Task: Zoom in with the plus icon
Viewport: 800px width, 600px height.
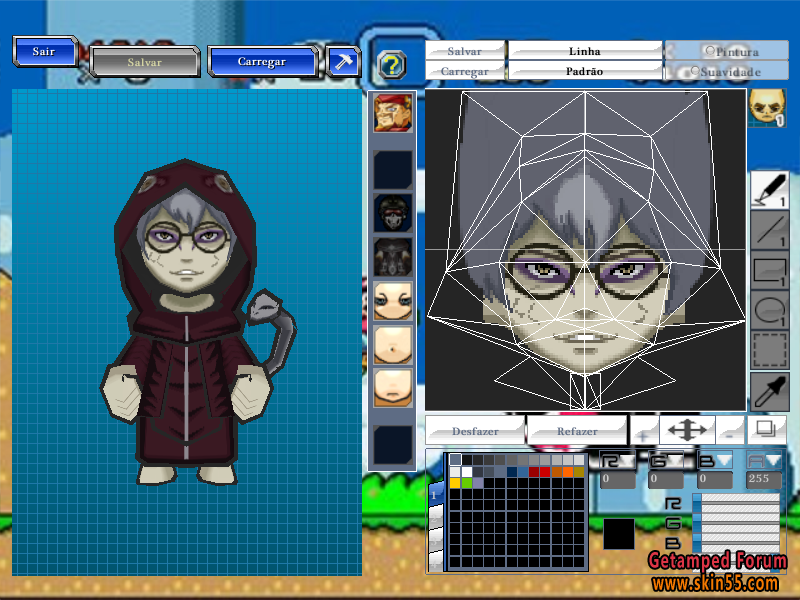Action: [x=644, y=430]
